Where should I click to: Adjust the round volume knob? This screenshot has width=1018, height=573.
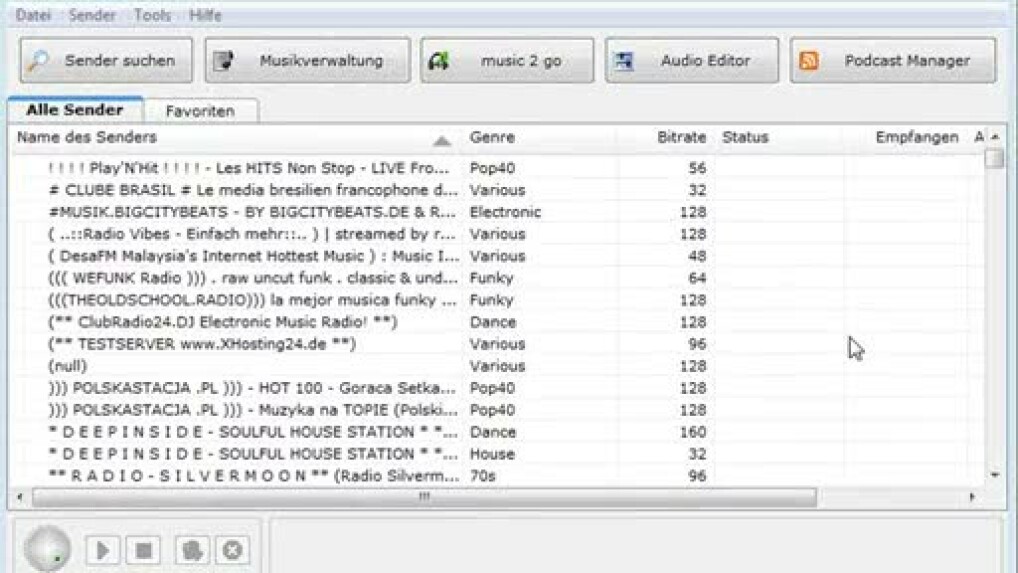[x=45, y=549]
